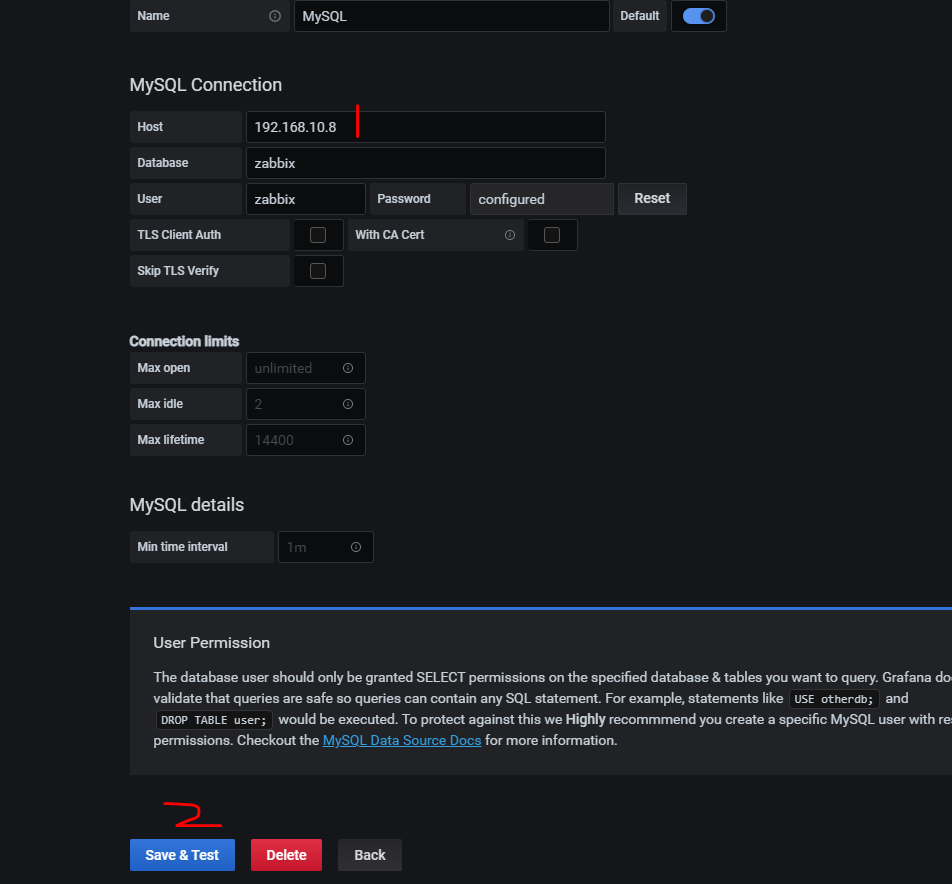Tick the Skip TLS Verify checkbox
The height and width of the screenshot is (884, 952).
(x=318, y=271)
